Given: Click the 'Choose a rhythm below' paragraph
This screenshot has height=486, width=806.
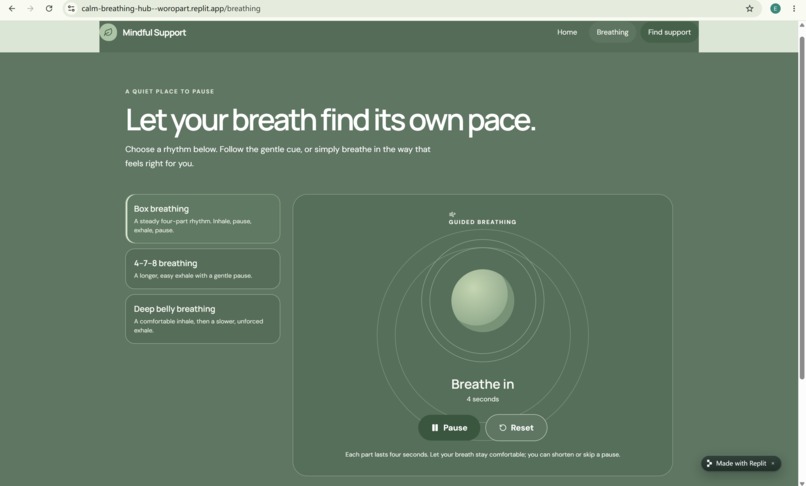Looking at the screenshot, I should 278,156.
